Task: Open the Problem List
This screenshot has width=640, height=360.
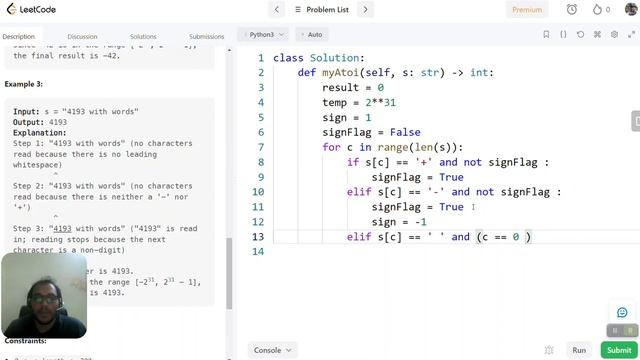Action: click(322, 9)
